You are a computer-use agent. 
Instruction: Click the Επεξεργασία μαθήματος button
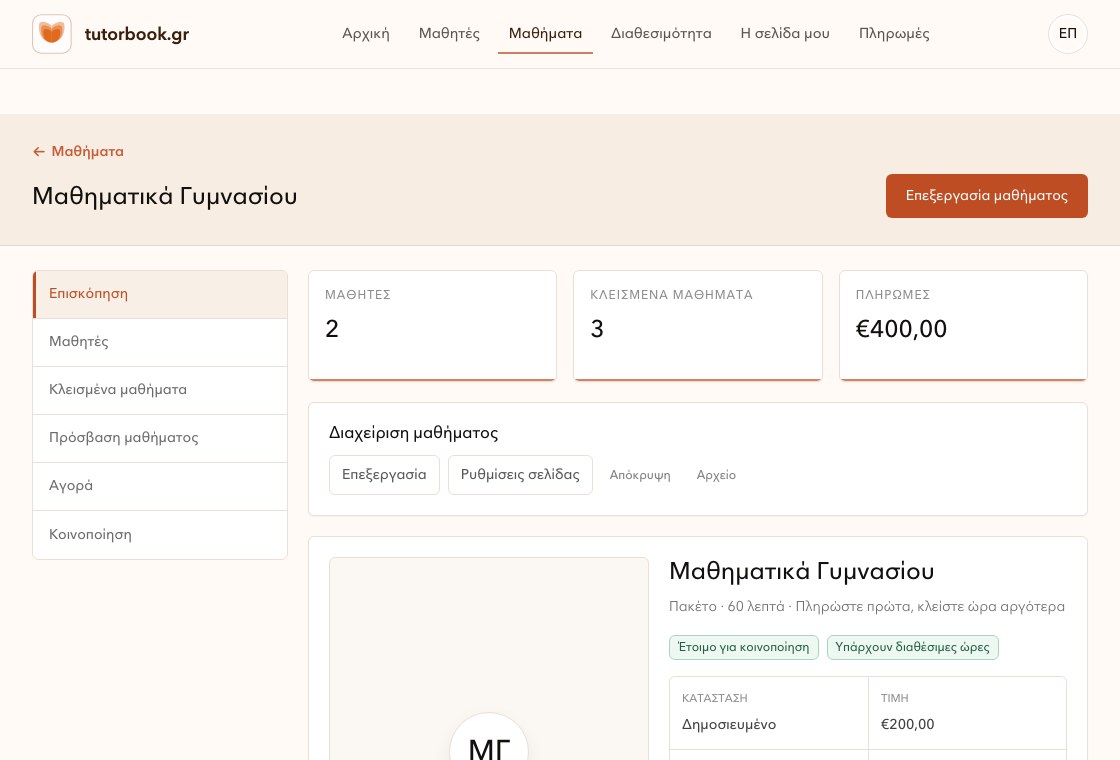(986, 196)
